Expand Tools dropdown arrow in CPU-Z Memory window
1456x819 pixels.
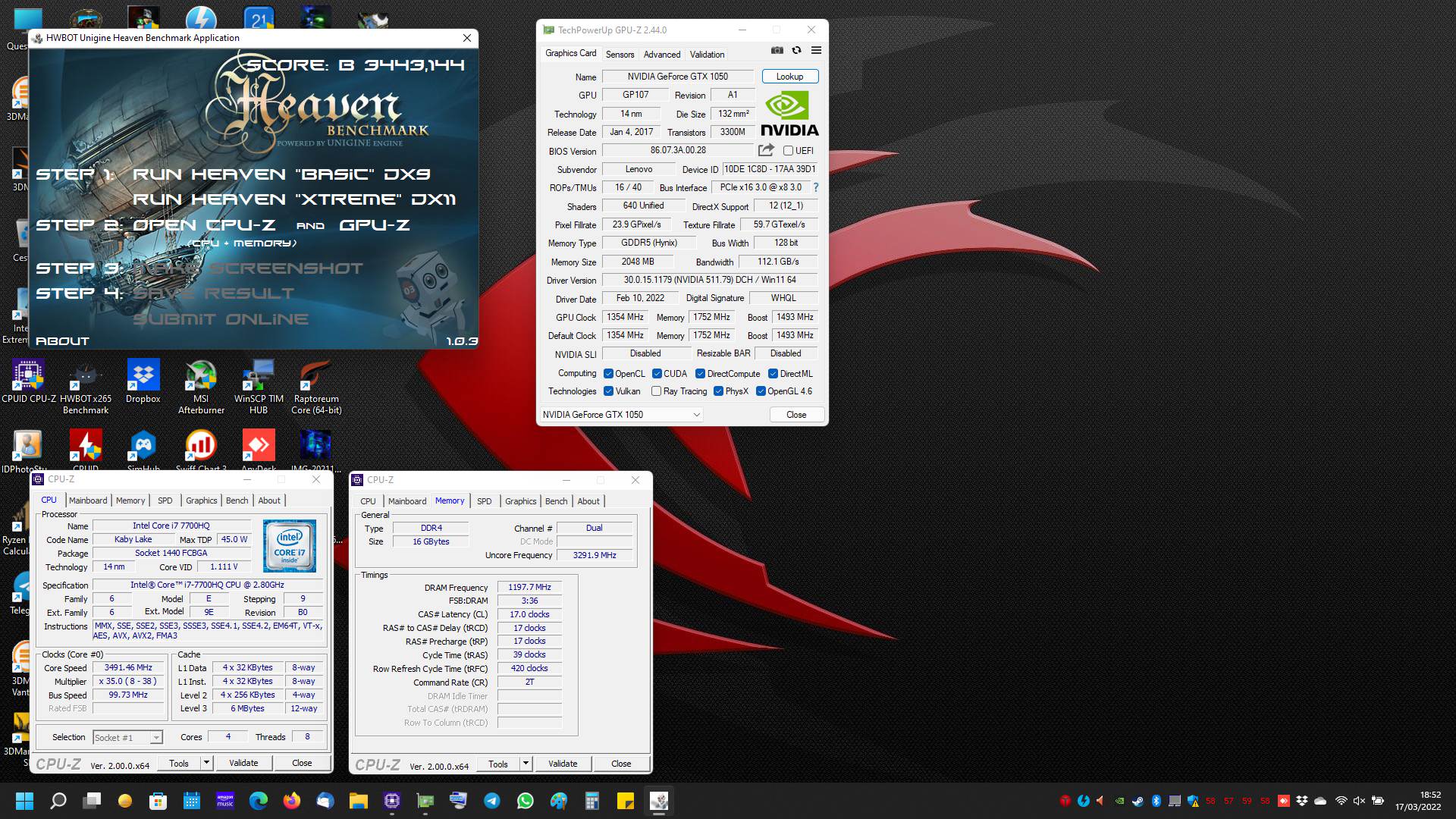[526, 764]
